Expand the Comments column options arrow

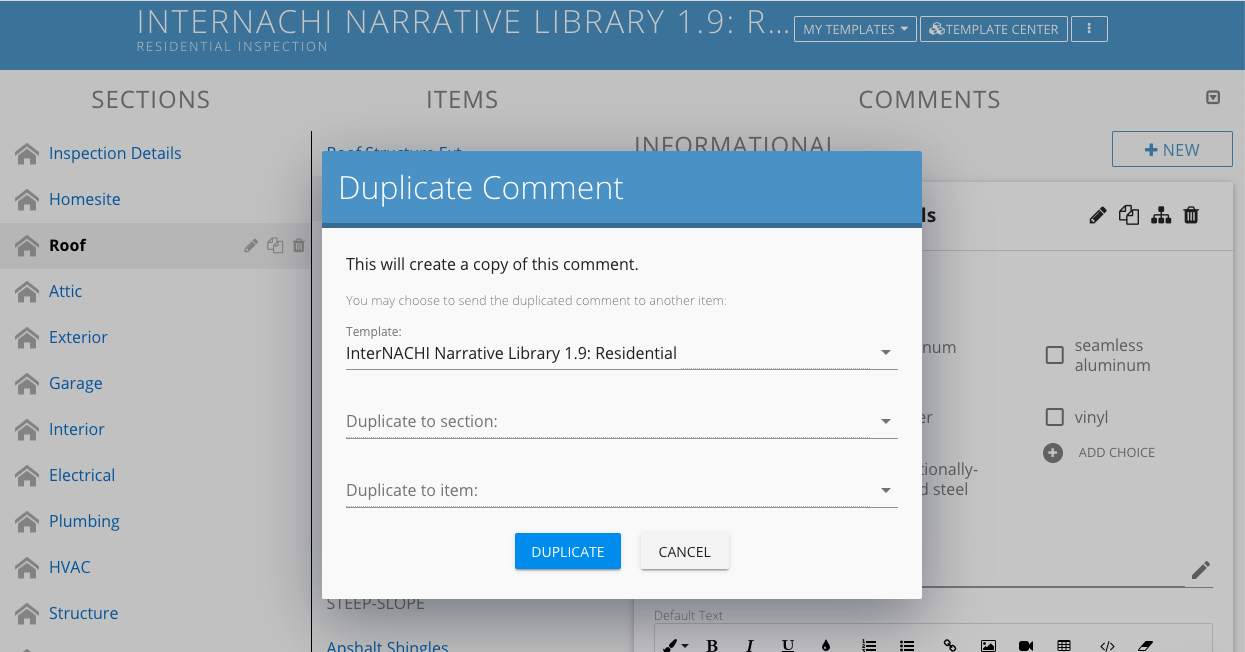pyautogui.click(x=1213, y=98)
